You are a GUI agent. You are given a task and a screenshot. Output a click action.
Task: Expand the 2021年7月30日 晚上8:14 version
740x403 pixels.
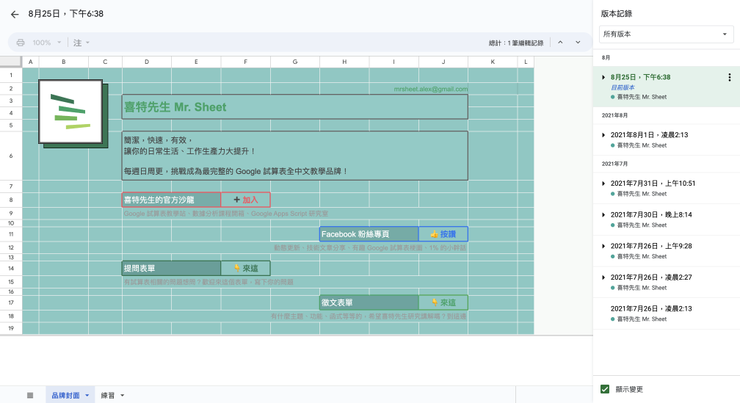[603, 215]
